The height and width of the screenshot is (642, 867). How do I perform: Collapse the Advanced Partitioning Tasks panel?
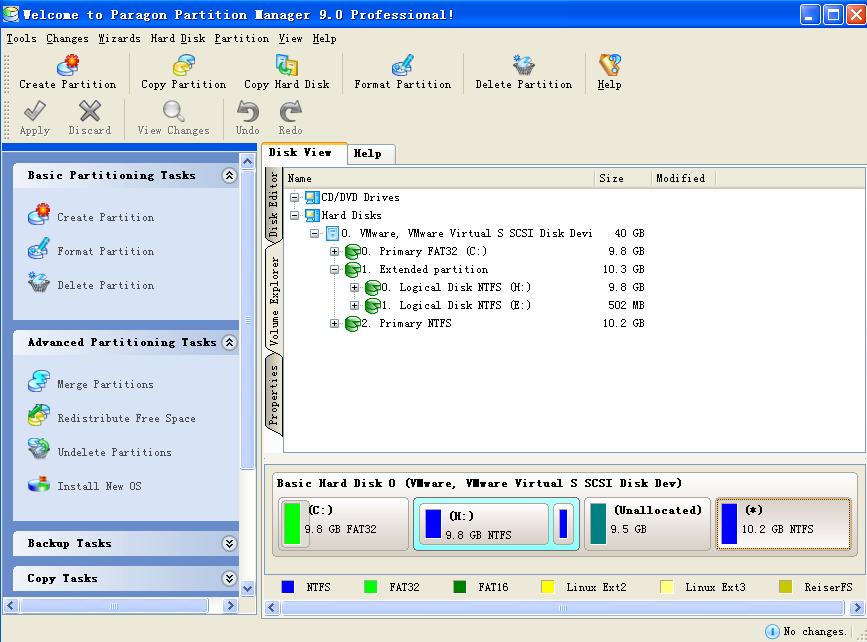tap(229, 342)
